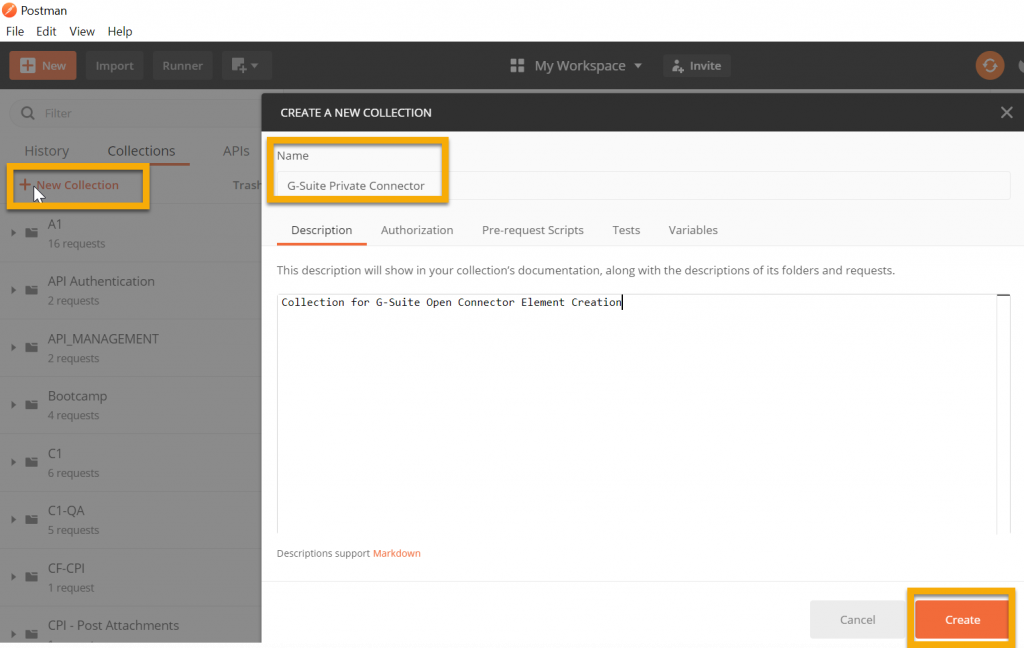1024x648 pixels.
Task: Select the Variables tab
Action: 693,230
